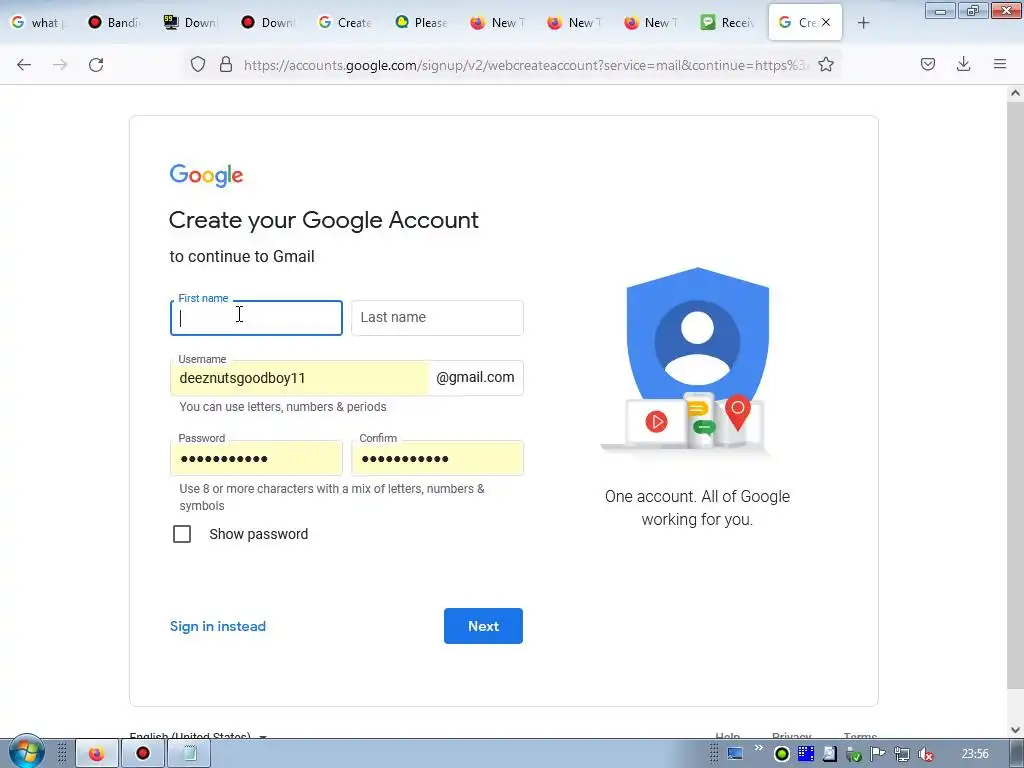Toggle the Show password checkbox
The height and width of the screenshot is (768, 1024).
click(x=182, y=534)
